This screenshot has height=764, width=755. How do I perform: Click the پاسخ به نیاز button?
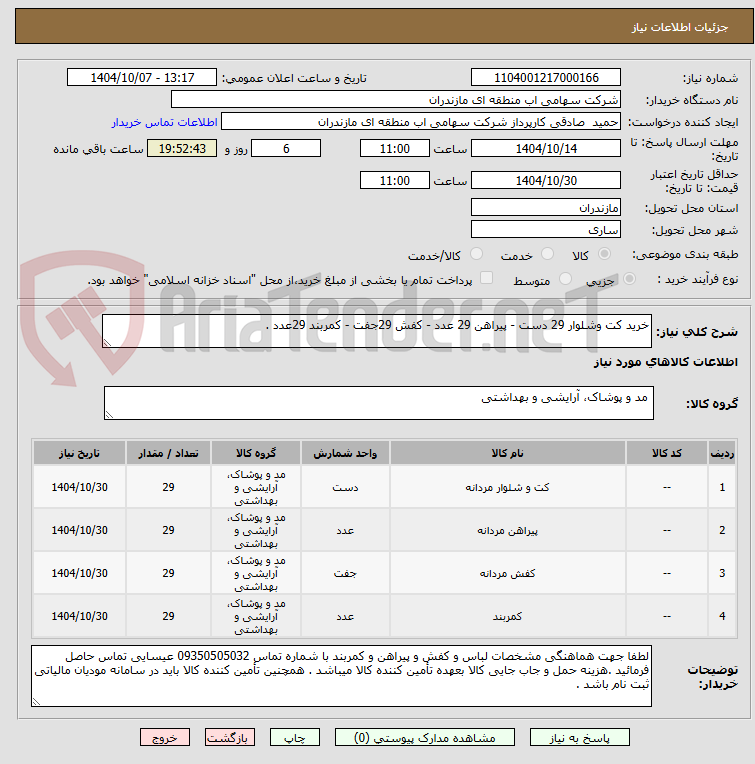click(579, 738)
